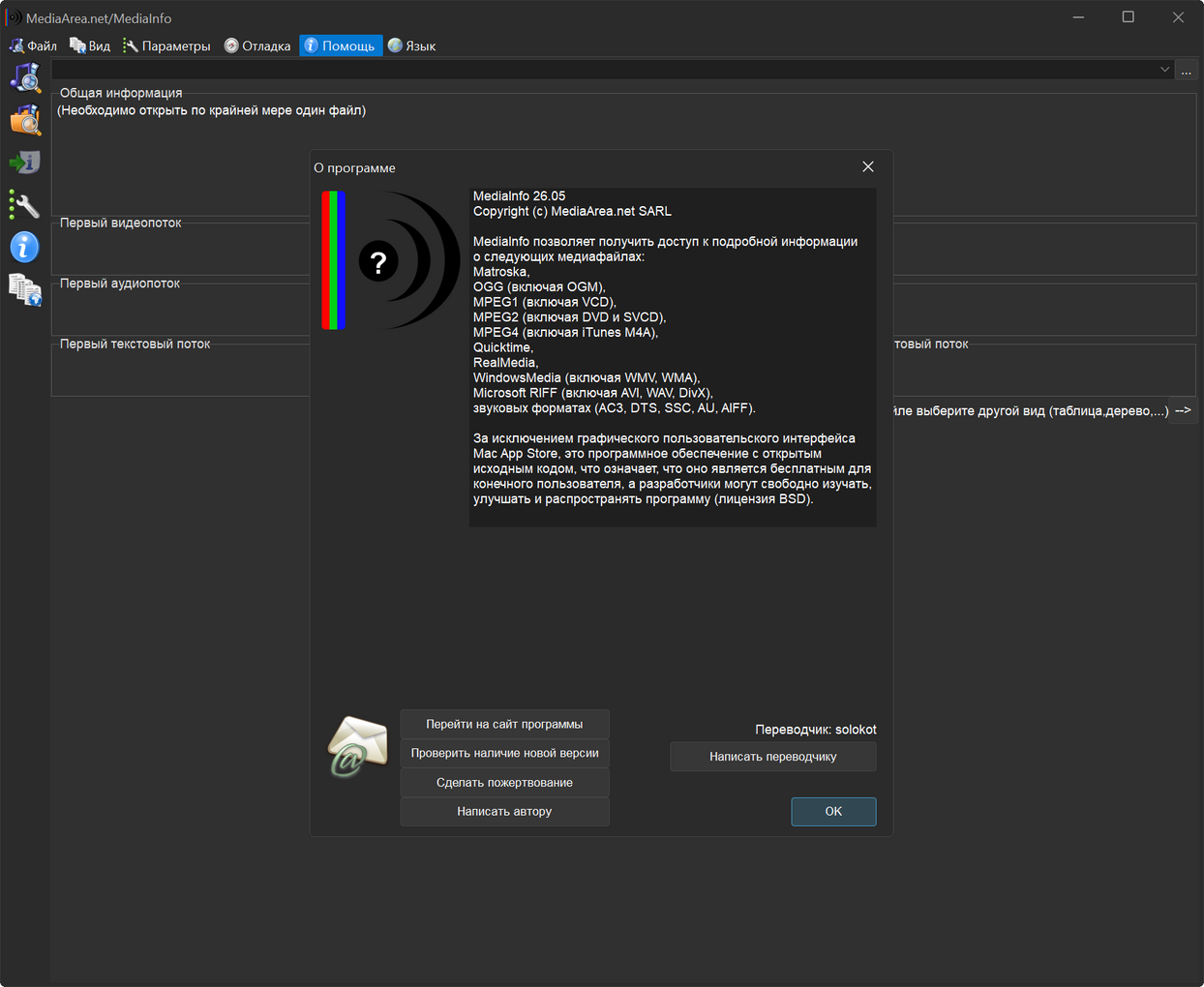
Task: Click Написать переводчику button
Action: (x=773, y=757)
